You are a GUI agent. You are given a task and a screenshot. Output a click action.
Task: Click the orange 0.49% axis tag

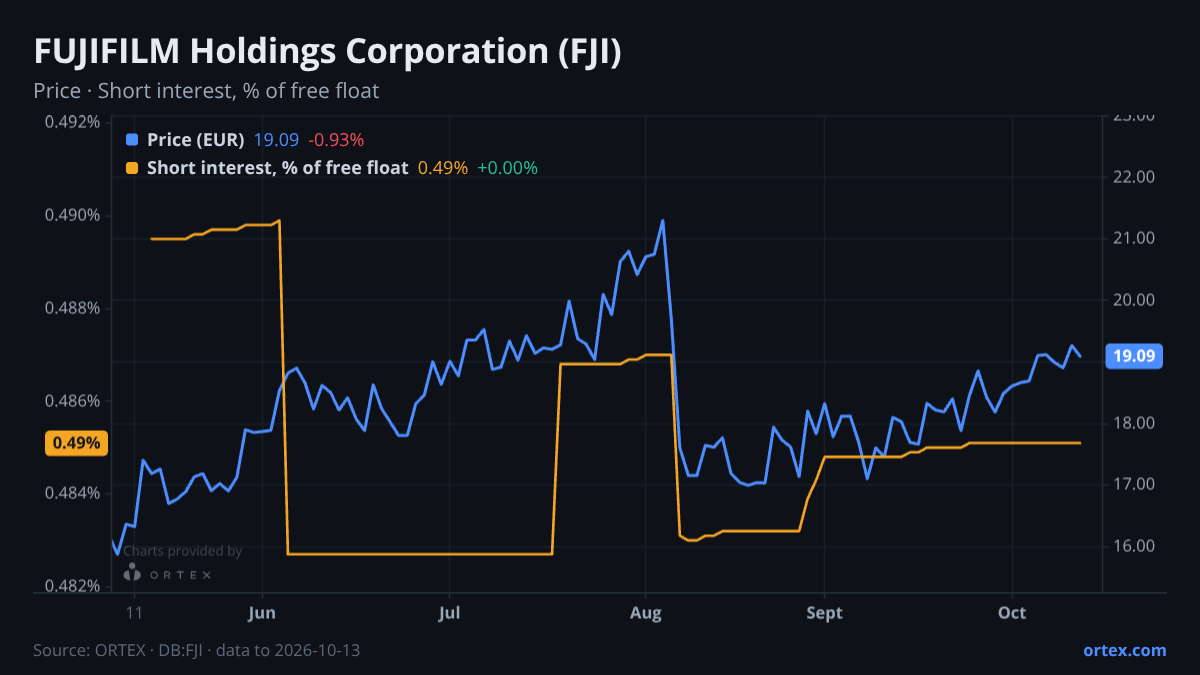[x=76, y=443]
